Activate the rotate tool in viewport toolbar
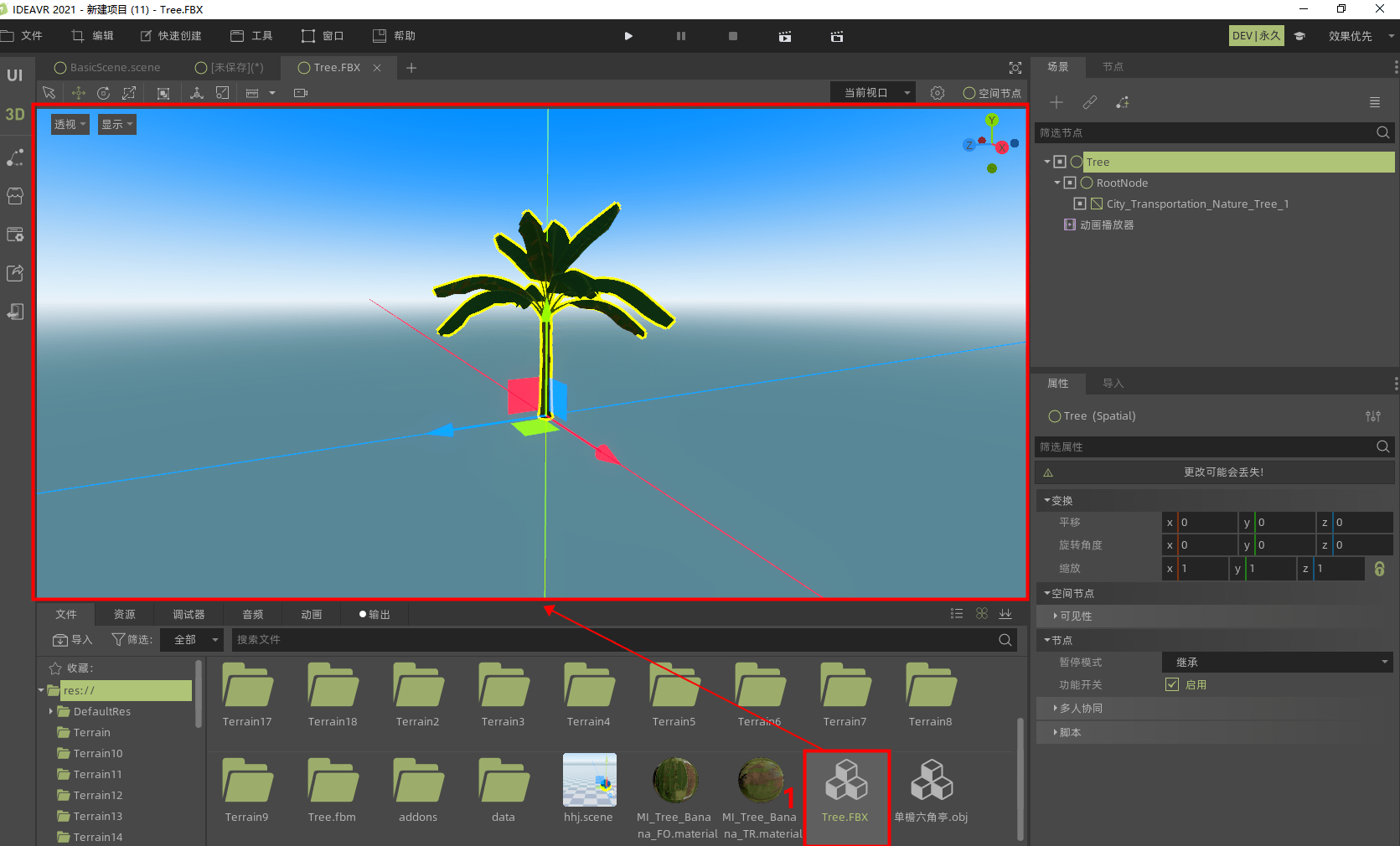 click(104, 93)
